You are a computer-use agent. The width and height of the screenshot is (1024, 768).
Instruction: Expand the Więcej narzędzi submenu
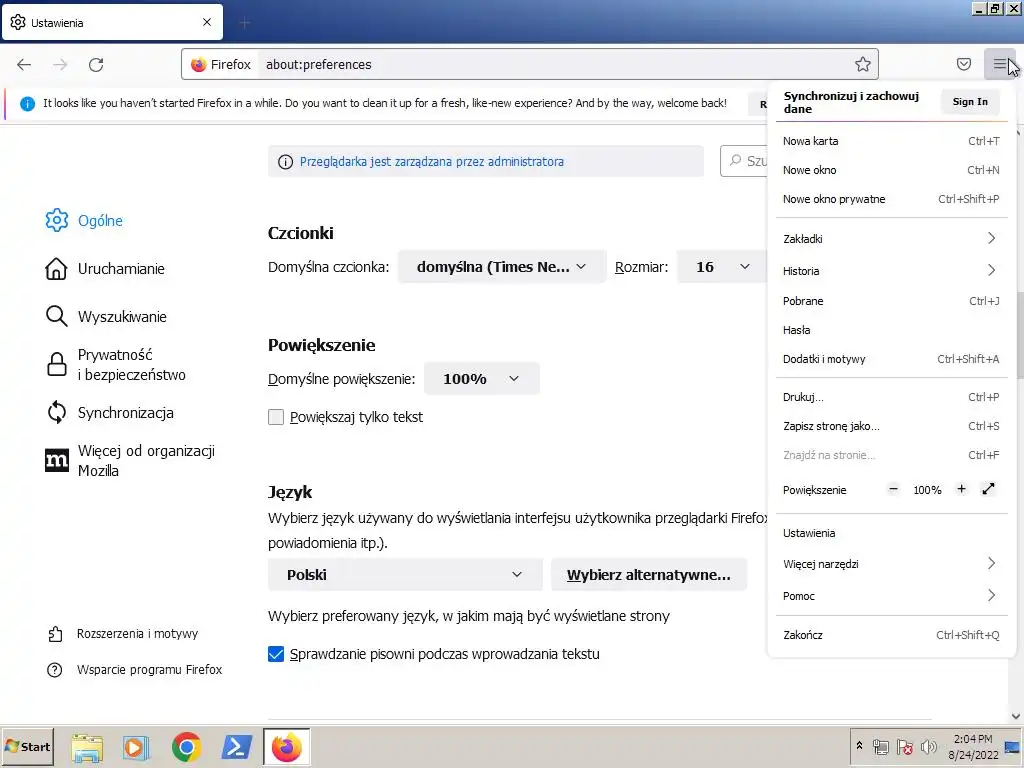click(891, 564)
